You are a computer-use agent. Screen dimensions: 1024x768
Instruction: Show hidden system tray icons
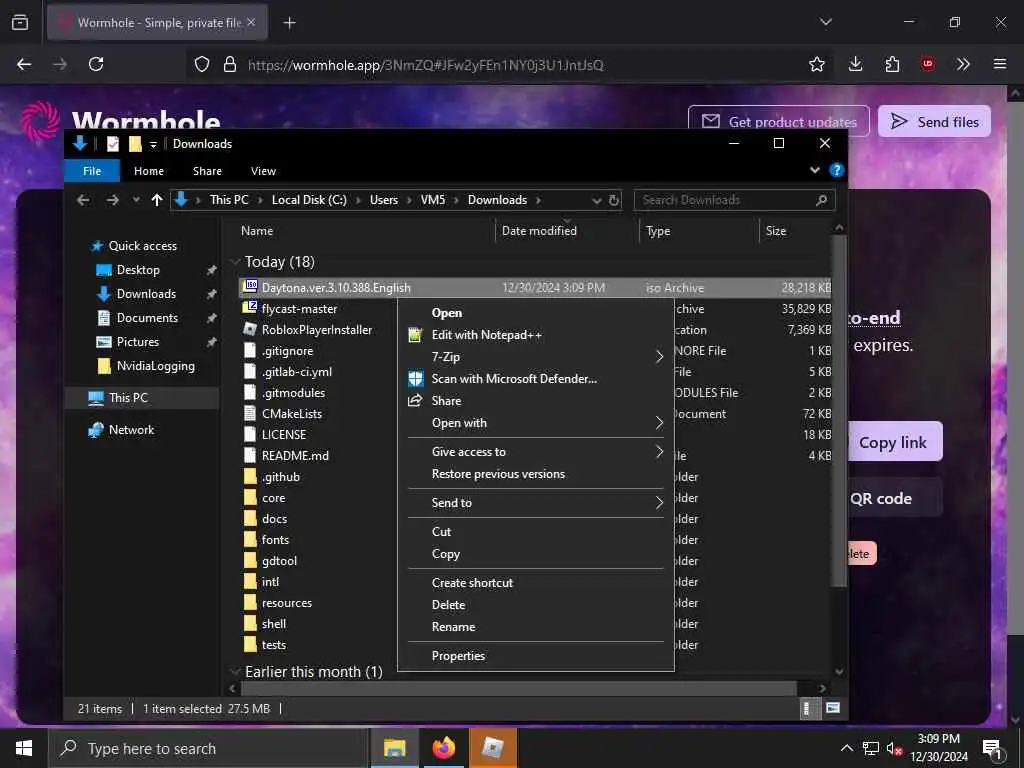click(x=846, y=748)
